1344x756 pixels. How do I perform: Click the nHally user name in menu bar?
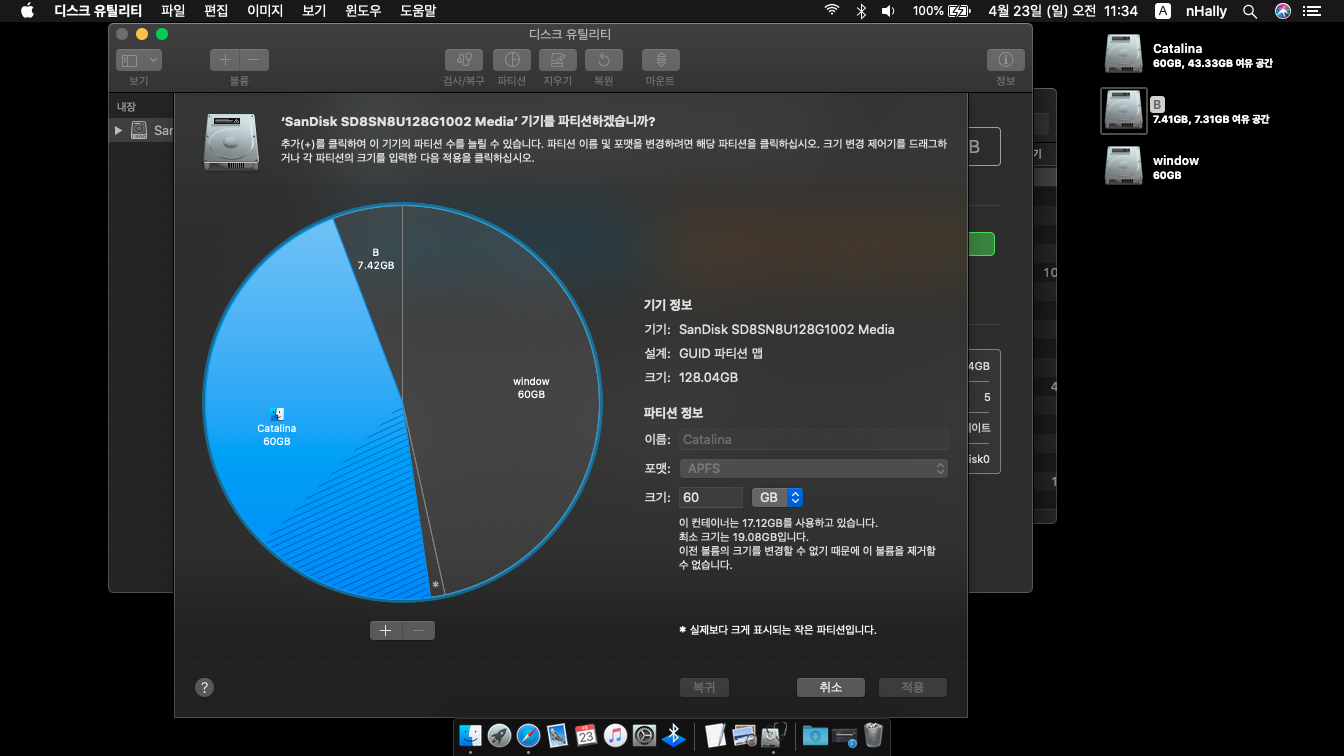click(x=1206, y=11)
